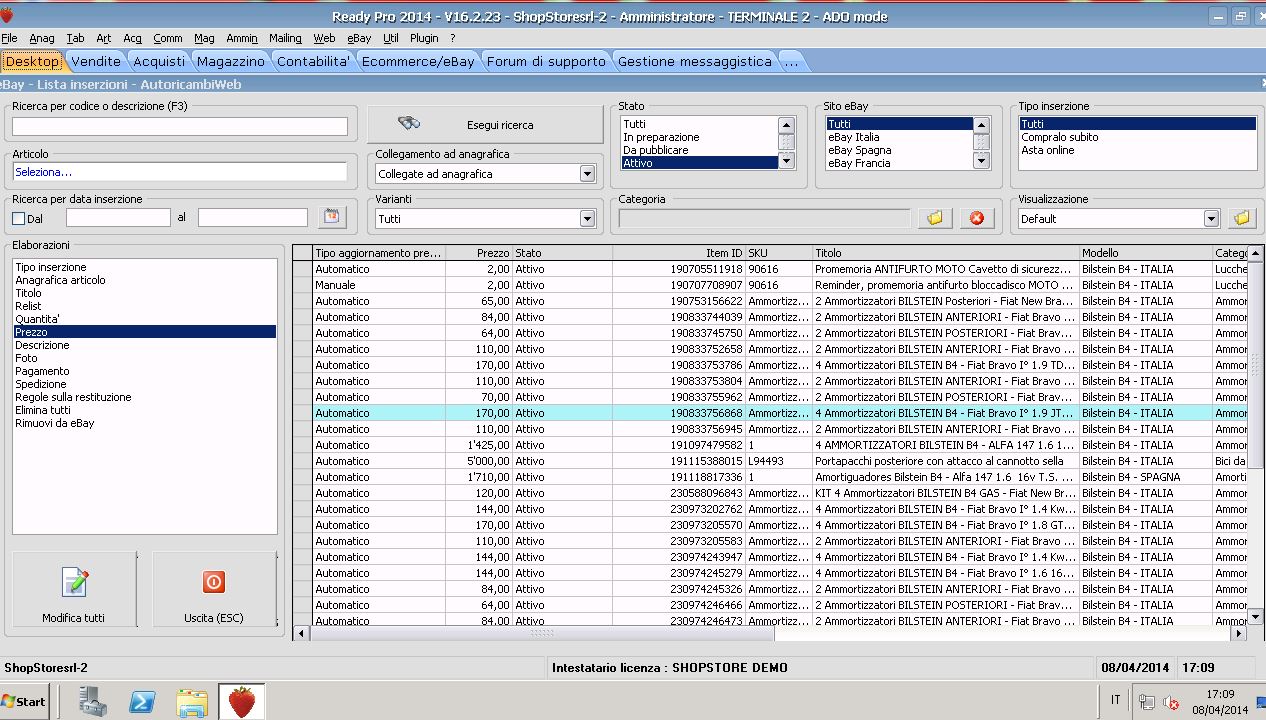
Task: Open the calendar date picker icon
Action: (x=331, y=217)
